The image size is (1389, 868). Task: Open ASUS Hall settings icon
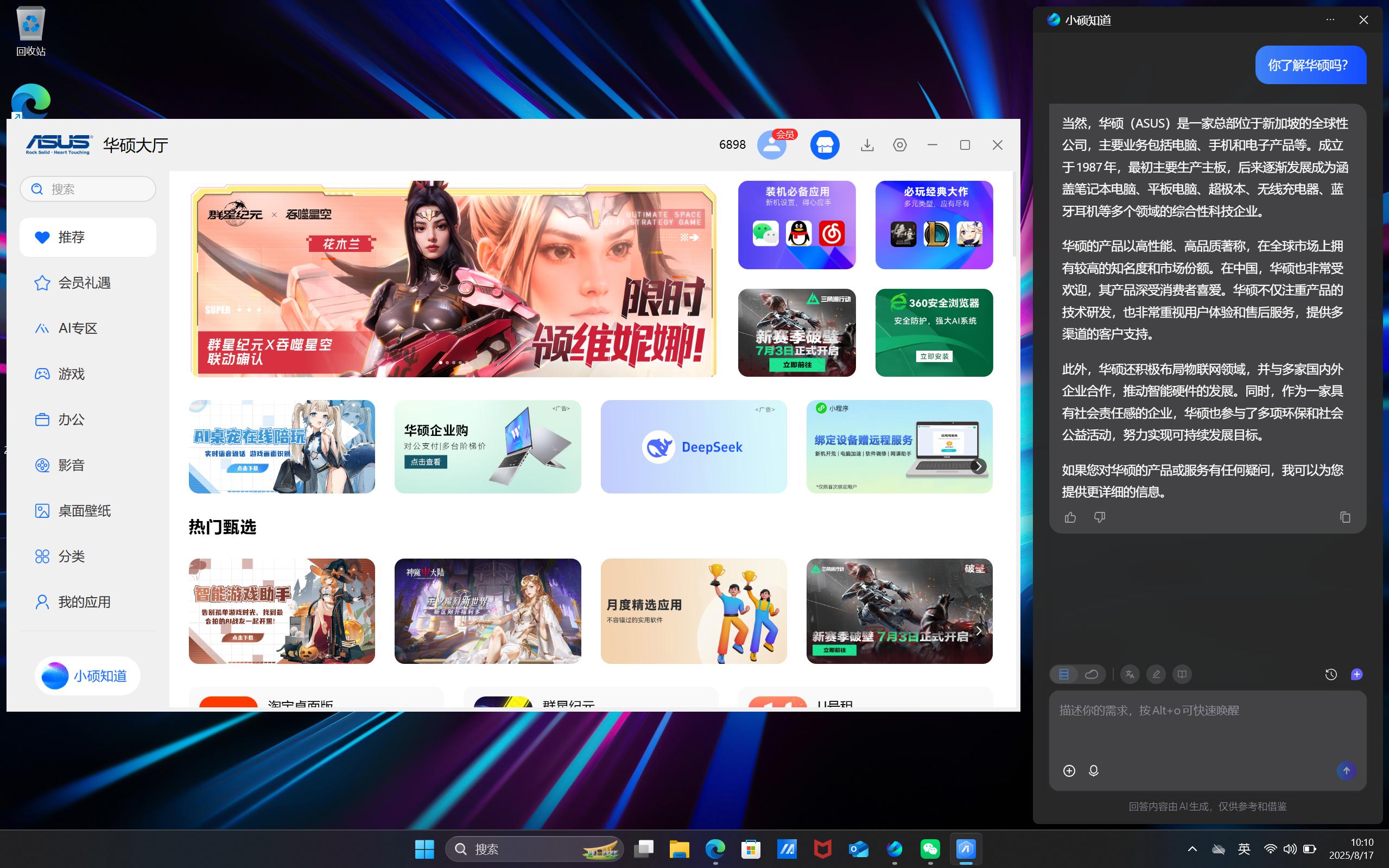900,145
